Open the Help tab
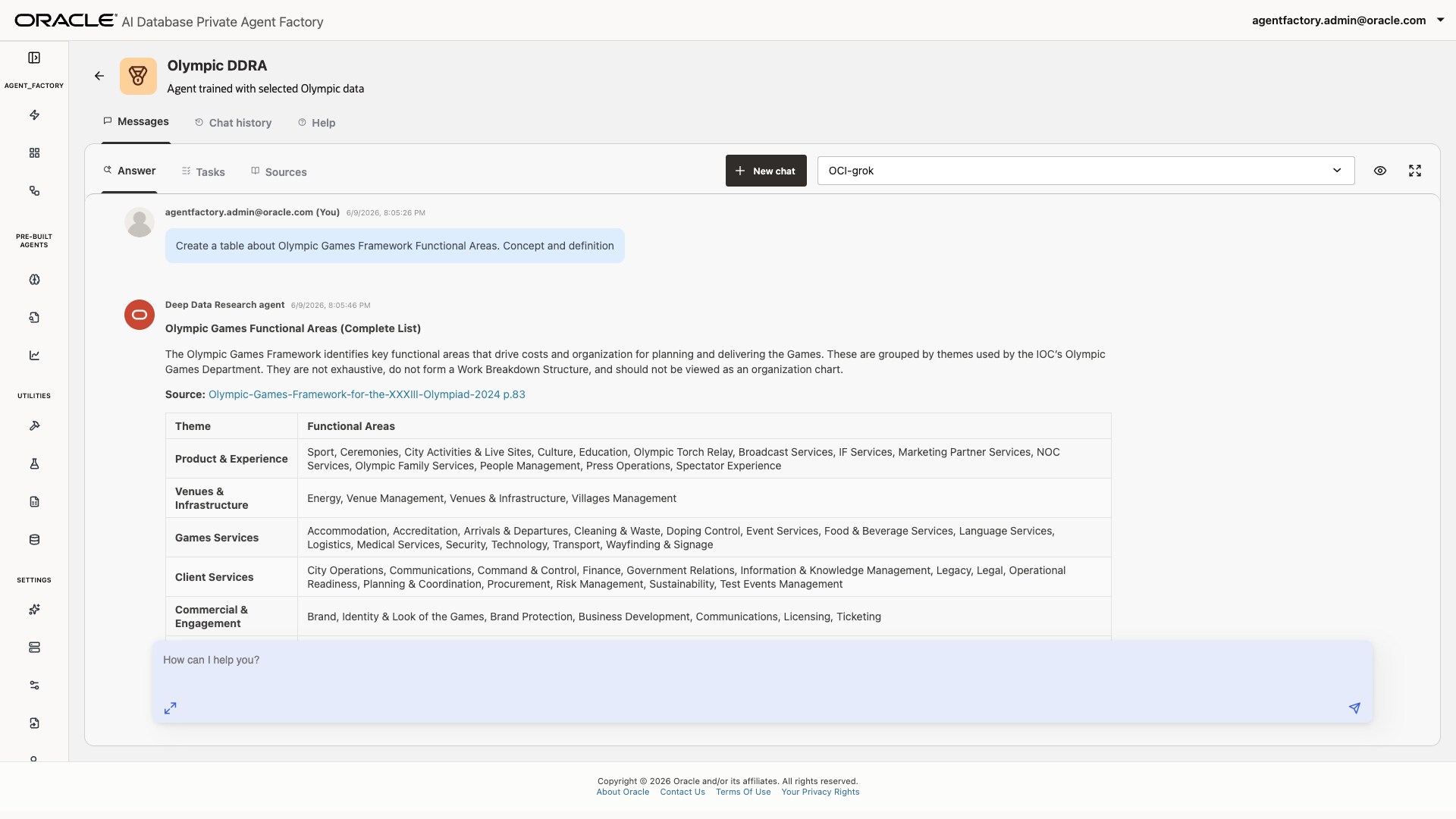Viewport: 1456px width, 819px height. (316, 123)
